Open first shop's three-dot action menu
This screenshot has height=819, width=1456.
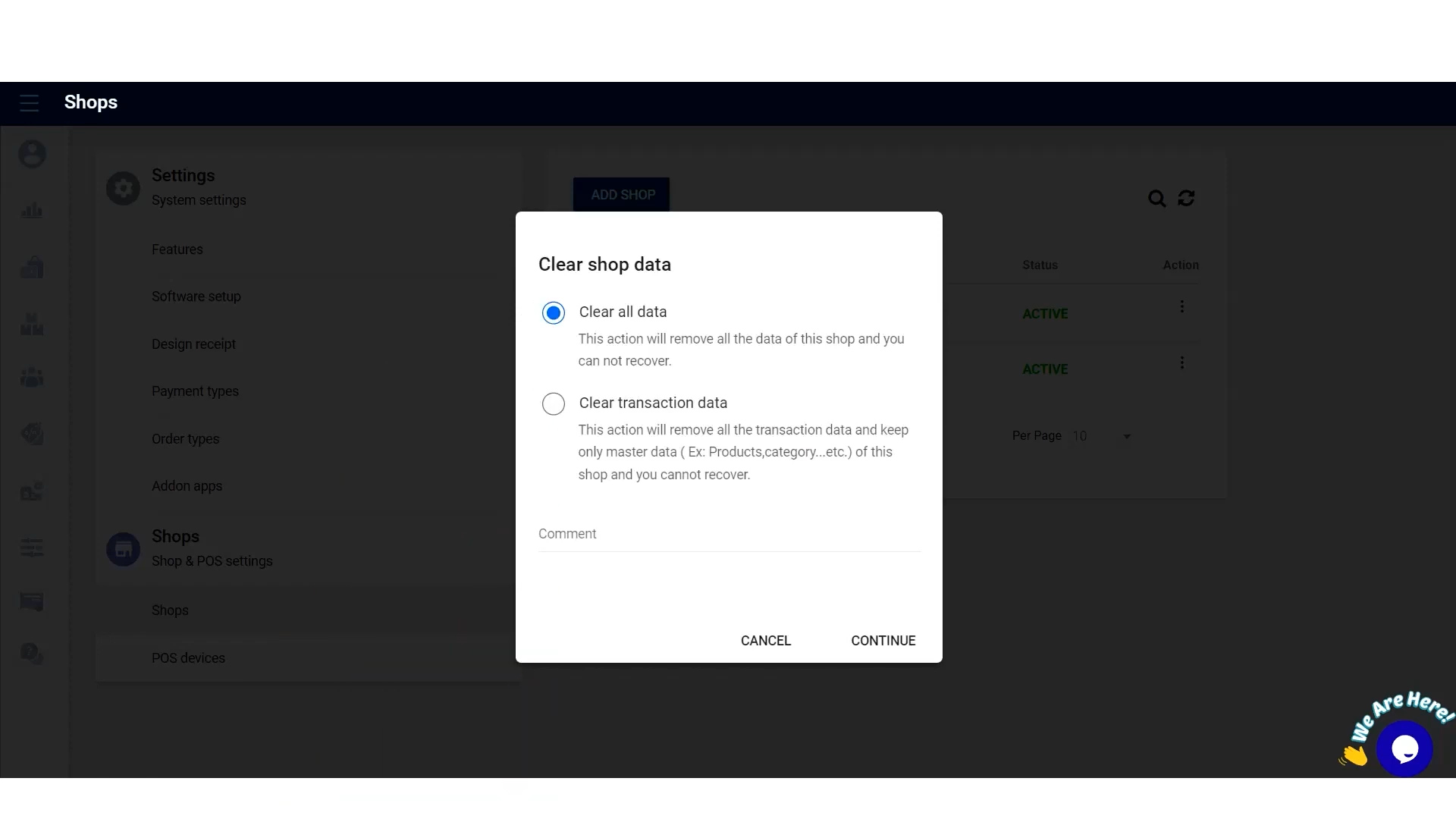point(1181,307)
